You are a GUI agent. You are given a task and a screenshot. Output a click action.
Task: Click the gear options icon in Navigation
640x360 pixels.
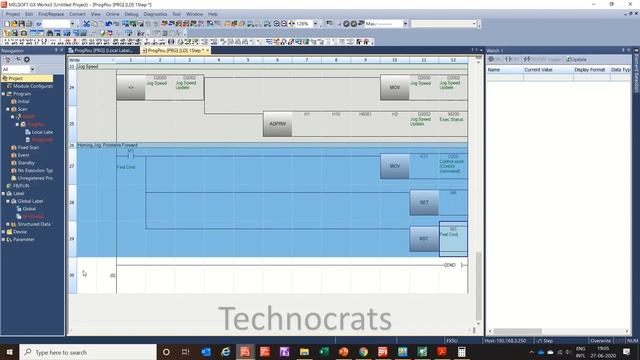tap(27, 60)
